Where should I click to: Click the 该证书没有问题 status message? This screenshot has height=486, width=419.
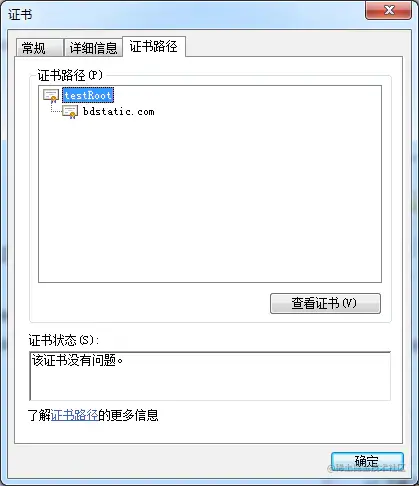(x=77, y=360)
